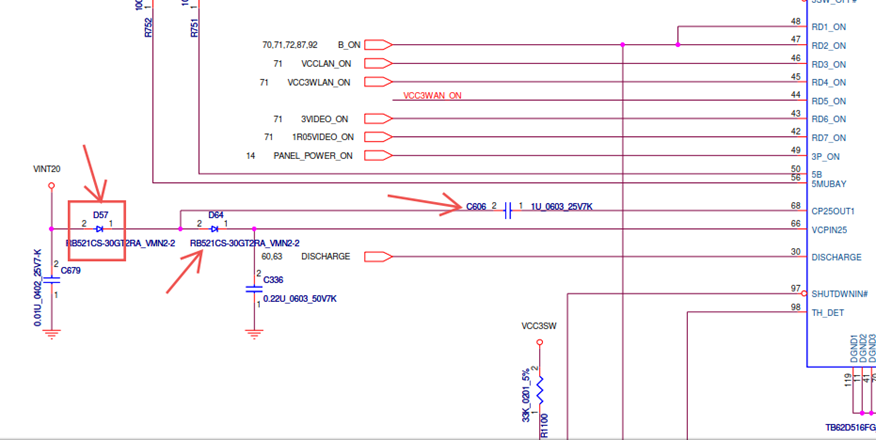The width and height of the screenshot is (876, 440).
Task: Select the C336 capacitor symbol
Action: [254, 289]
